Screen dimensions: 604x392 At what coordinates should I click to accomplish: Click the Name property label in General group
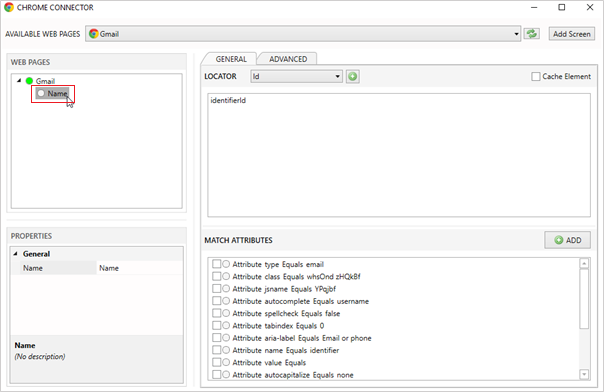pos(33,268)
